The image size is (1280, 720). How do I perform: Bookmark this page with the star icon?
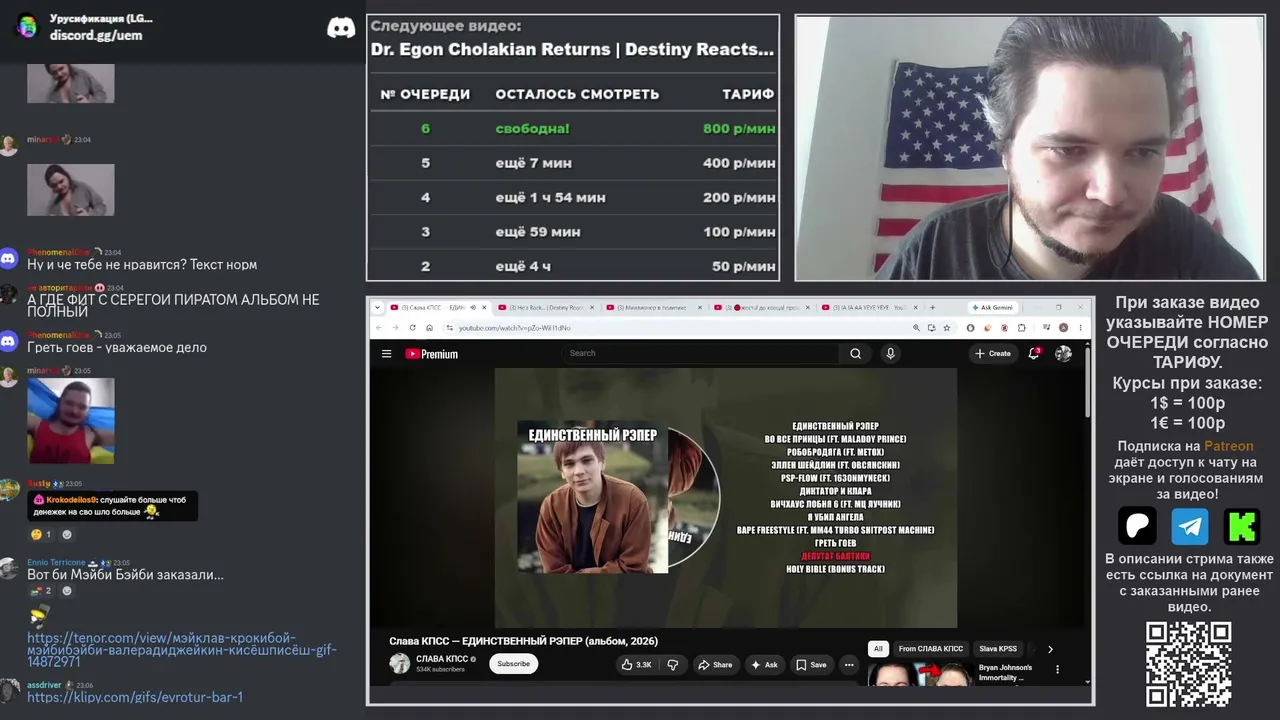pos(945,327)
